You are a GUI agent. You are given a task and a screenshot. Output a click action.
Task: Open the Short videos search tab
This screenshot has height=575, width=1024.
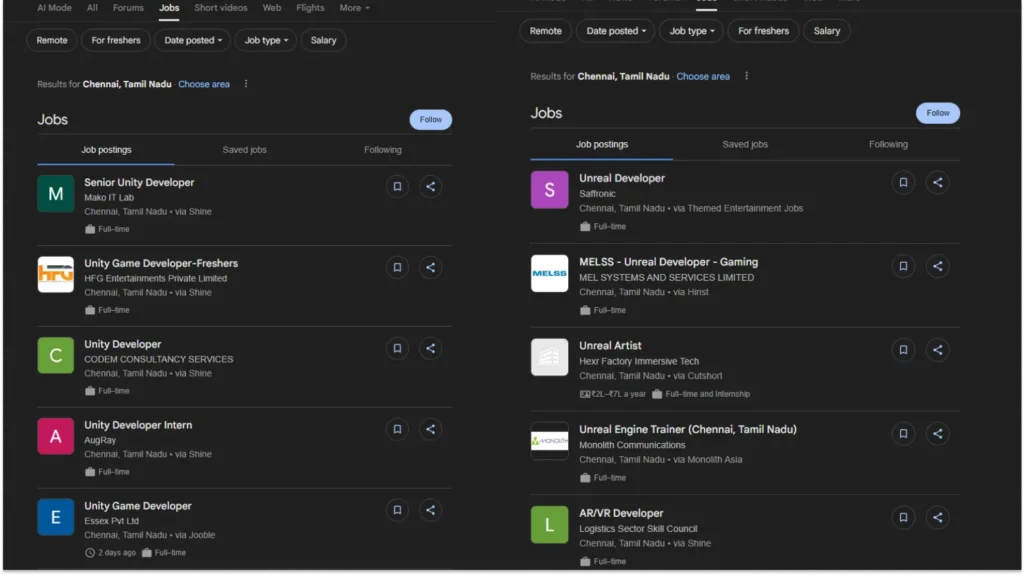[221, 8]
